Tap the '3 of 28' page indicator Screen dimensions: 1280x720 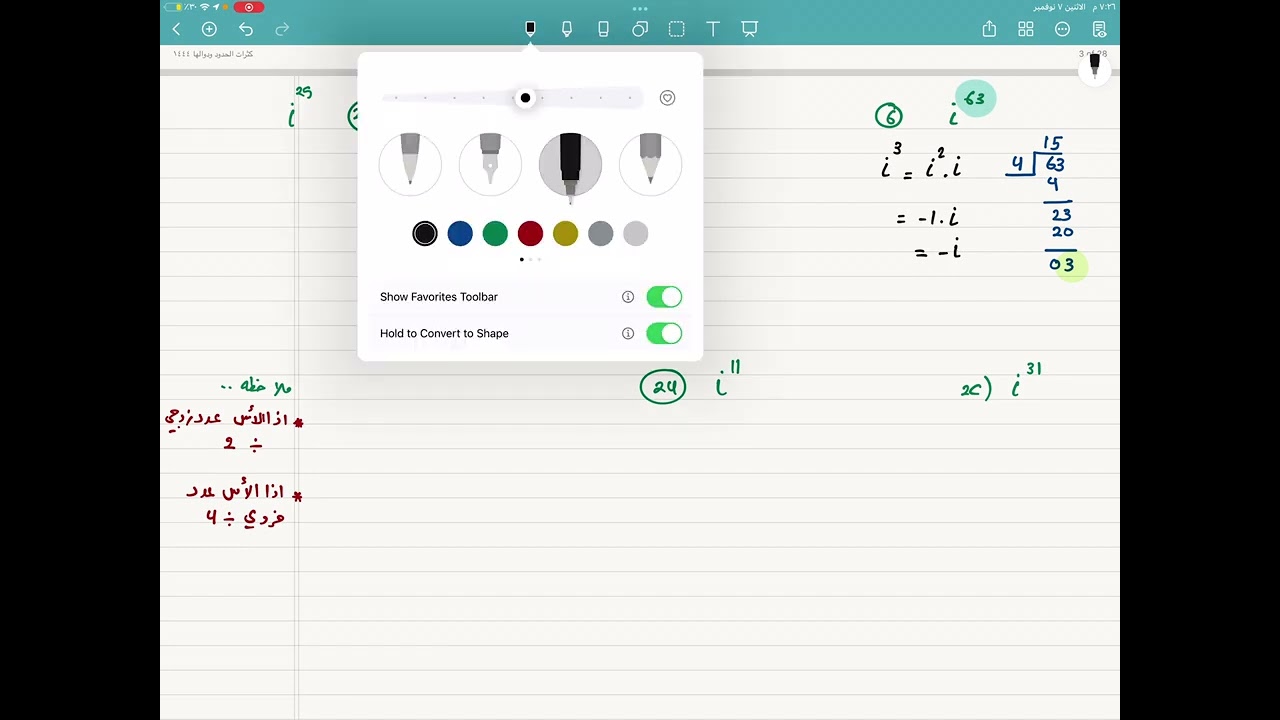[1092, 54]
